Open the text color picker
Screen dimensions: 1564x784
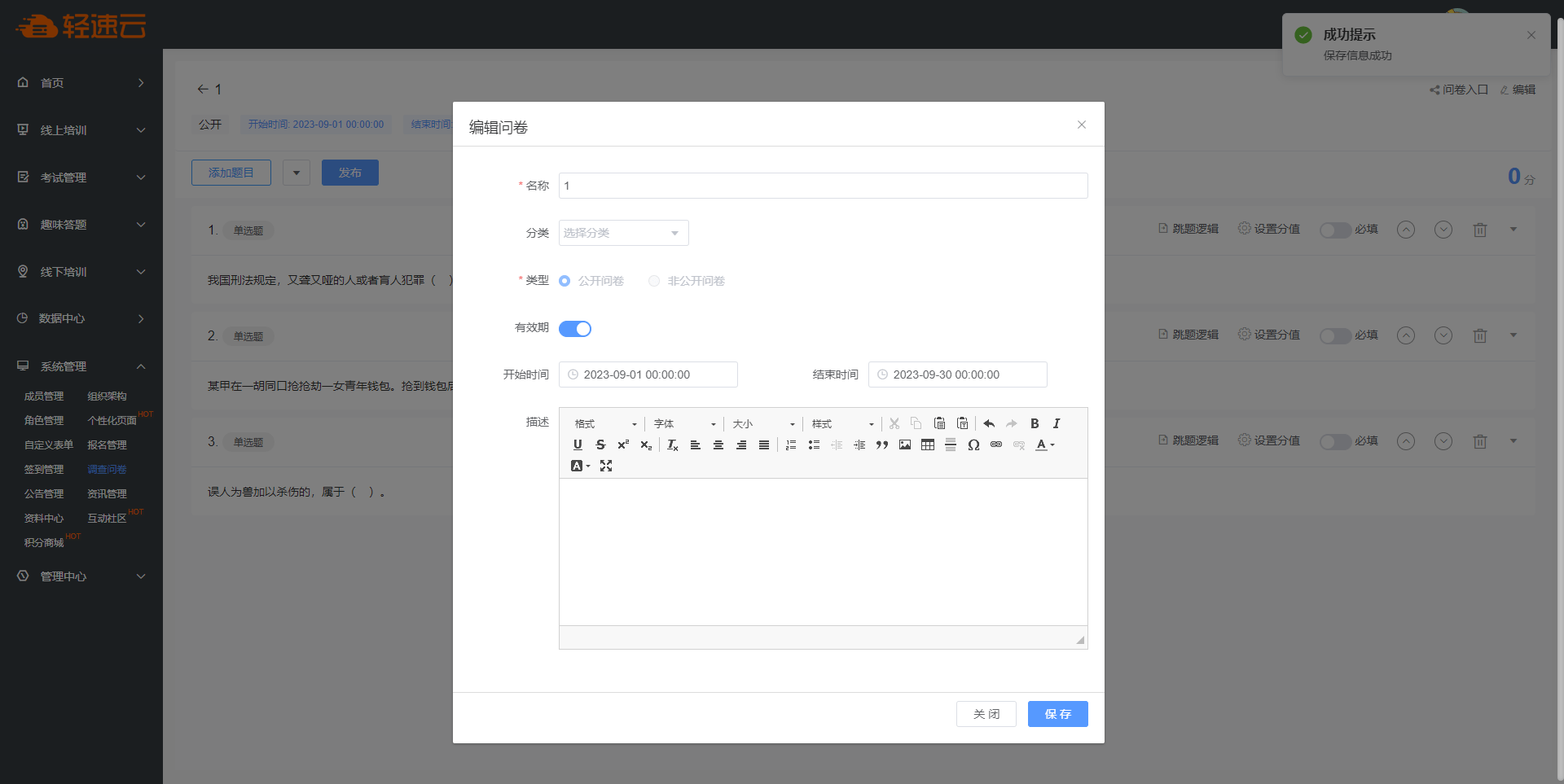[1044, 445]
